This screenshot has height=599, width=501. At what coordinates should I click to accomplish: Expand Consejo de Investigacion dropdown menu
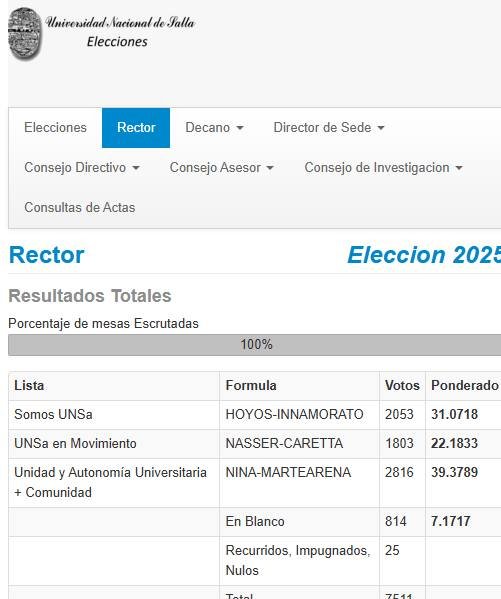(x=383, y=168)
